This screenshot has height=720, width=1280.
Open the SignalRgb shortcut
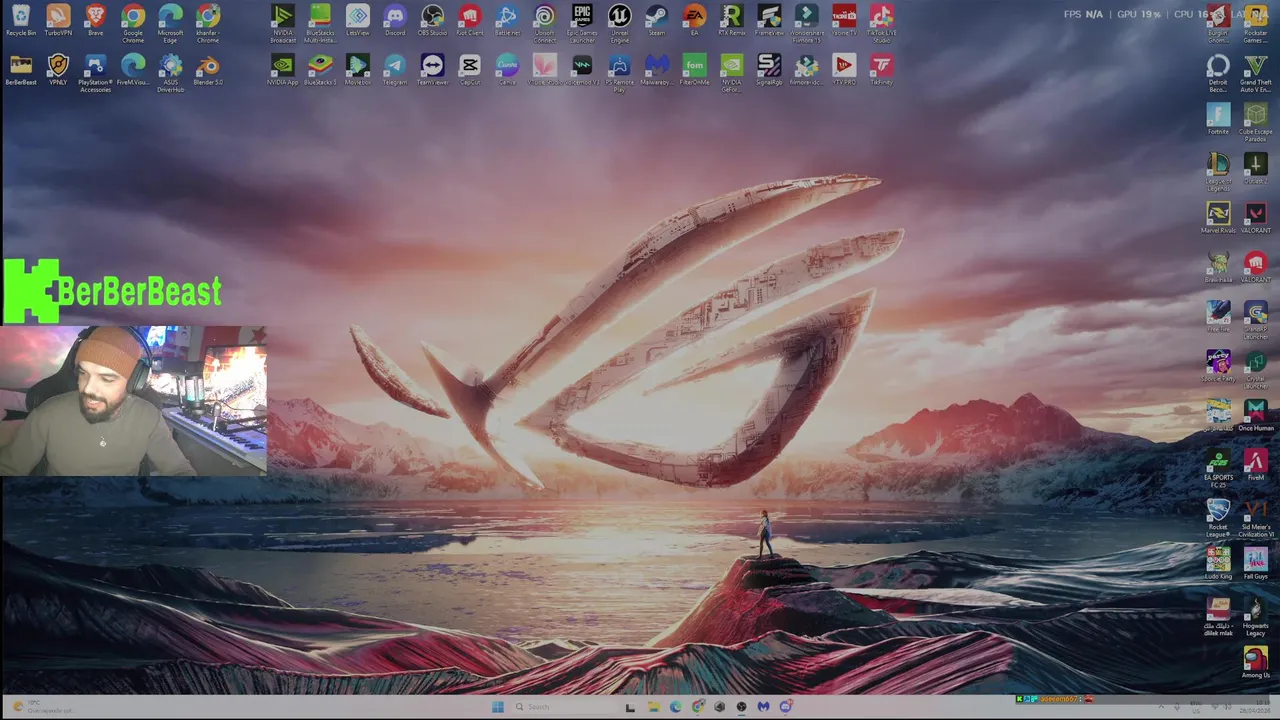[769, 70]
